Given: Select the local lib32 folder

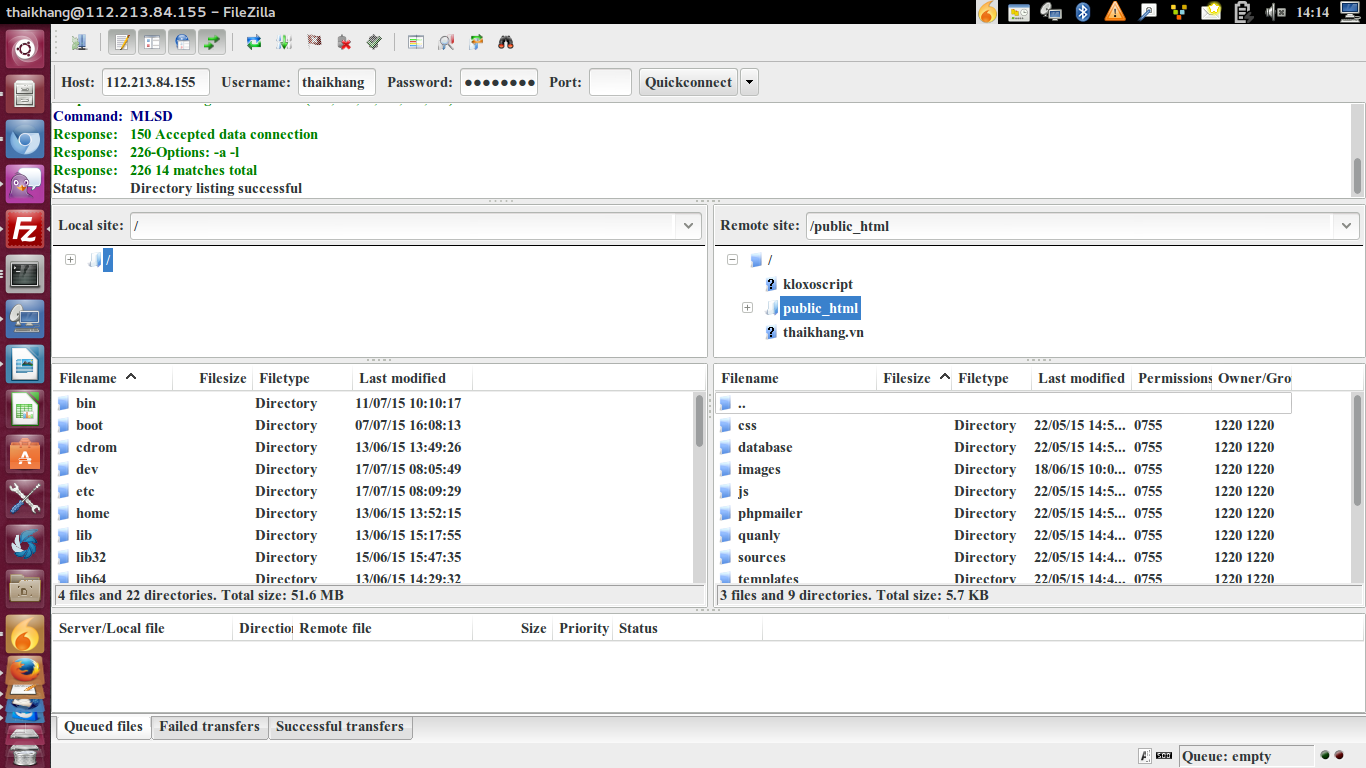Looking at the screenshot, I should click(x=91, y=557).
